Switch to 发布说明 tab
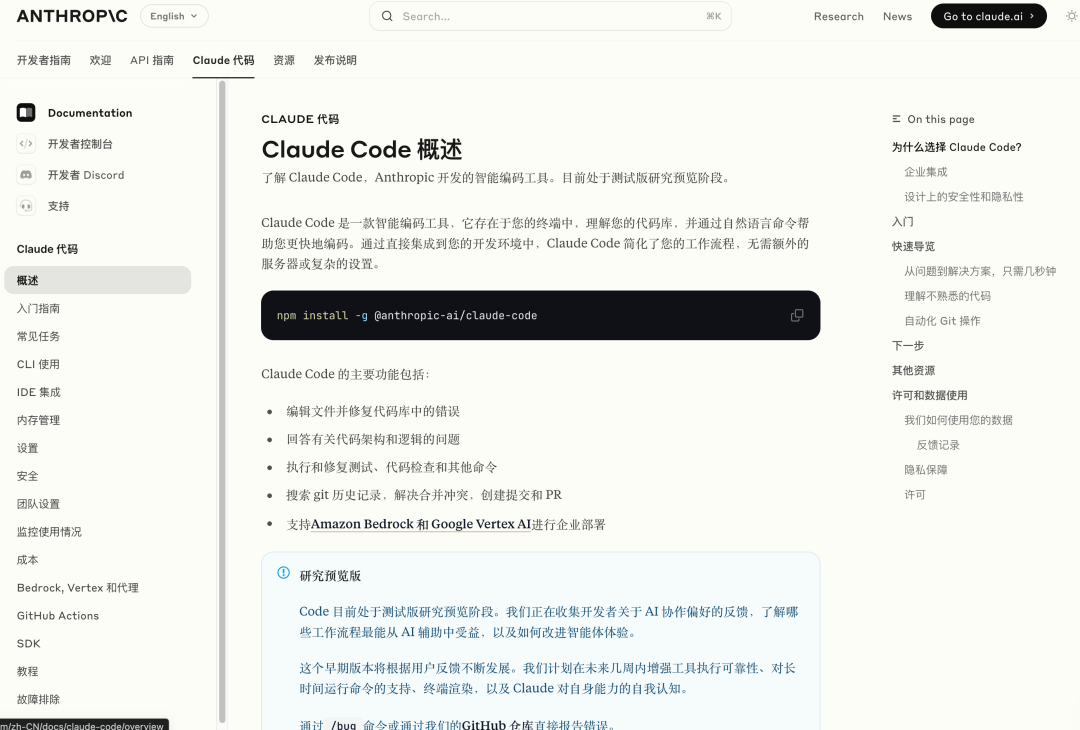 (335, 60)
